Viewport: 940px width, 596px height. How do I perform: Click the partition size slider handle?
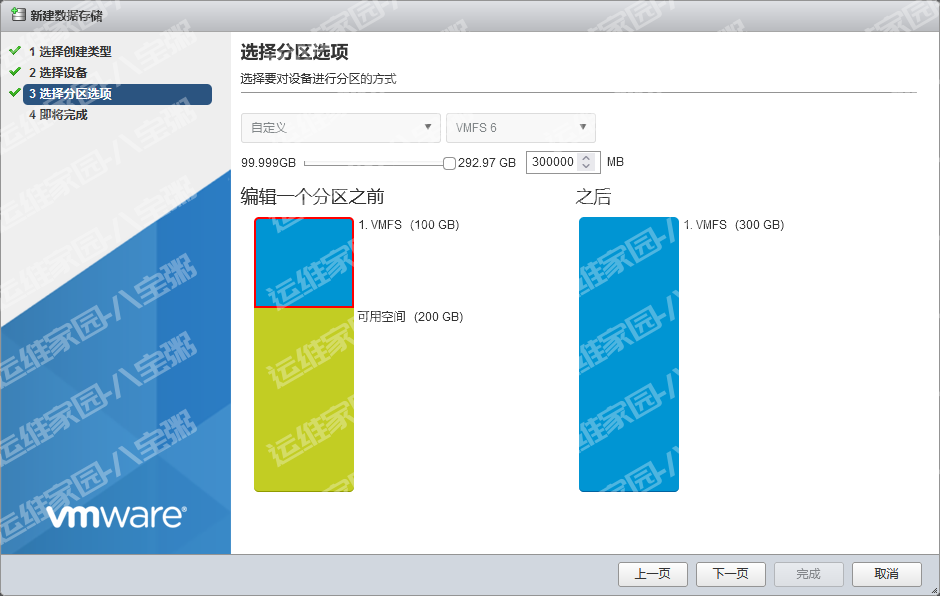click(x=449, y=163)
